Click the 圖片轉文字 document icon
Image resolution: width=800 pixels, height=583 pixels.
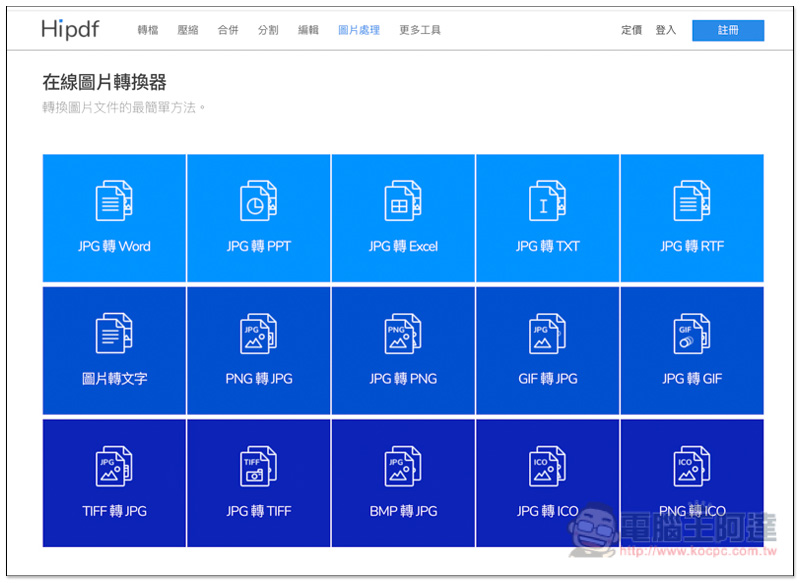click(x=114, y=333)
